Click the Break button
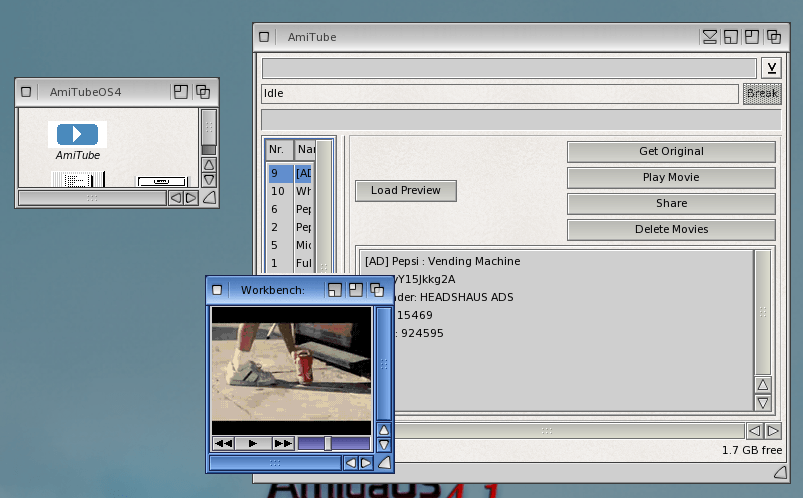Screen dimensions: 803x498 click(762, 93)
